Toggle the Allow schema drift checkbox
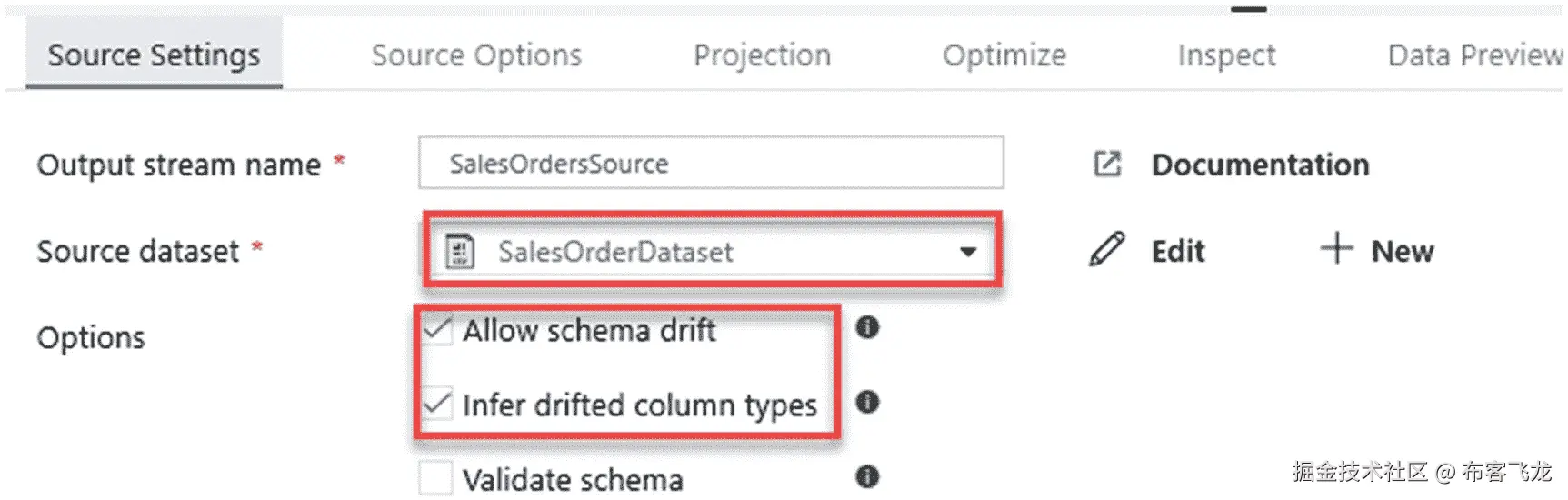This screenshot has width=1568, height=500. click(437, 330)
